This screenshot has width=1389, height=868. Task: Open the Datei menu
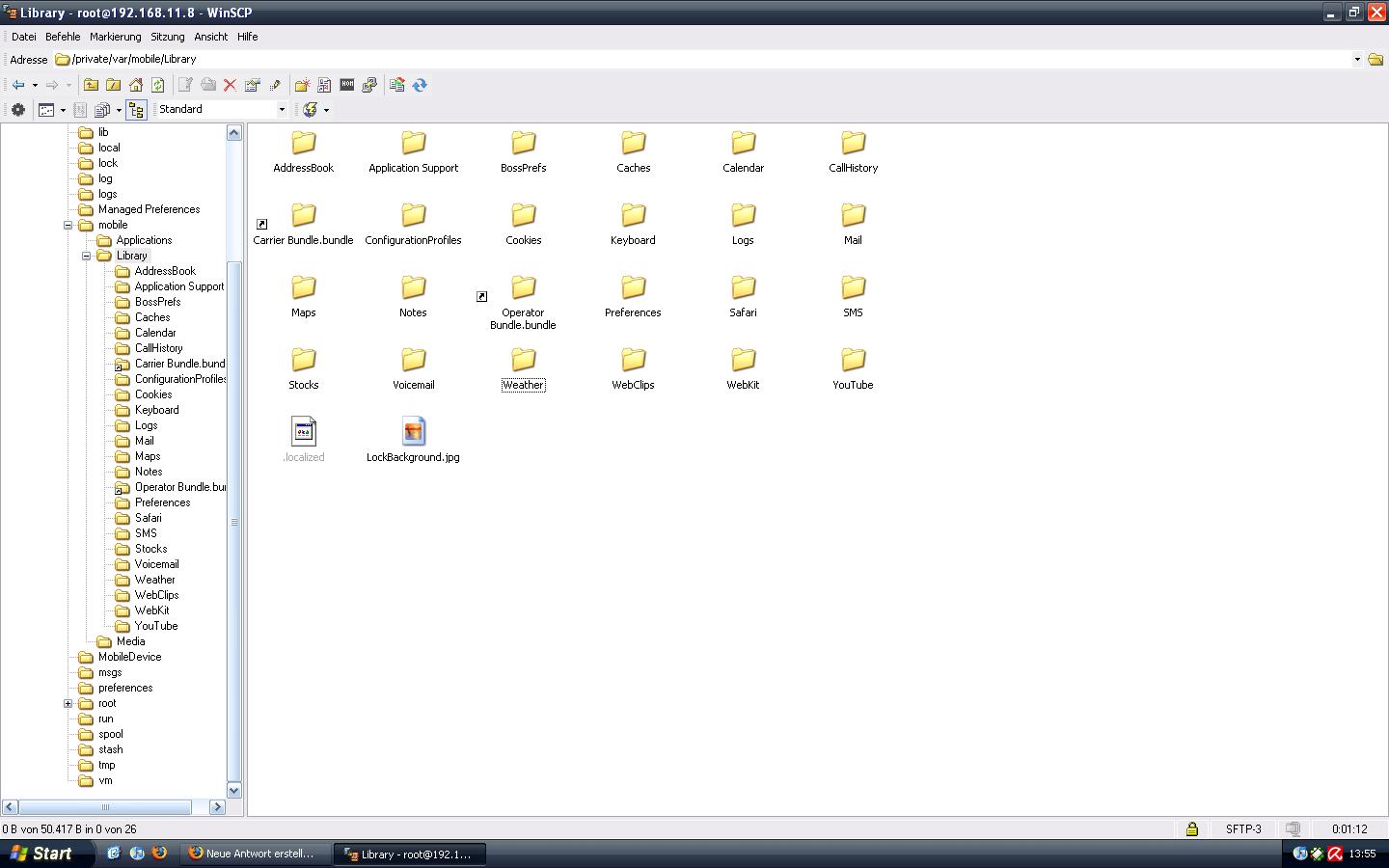pyautogui.click(x=24, y=37)
